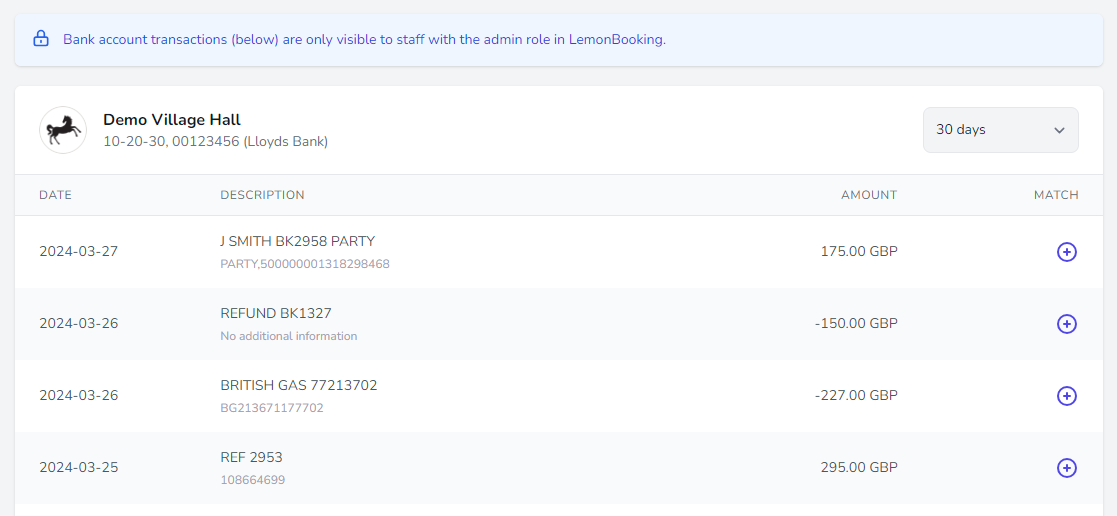Click the Lloyds Bank black horse logo

pos(63,130)
